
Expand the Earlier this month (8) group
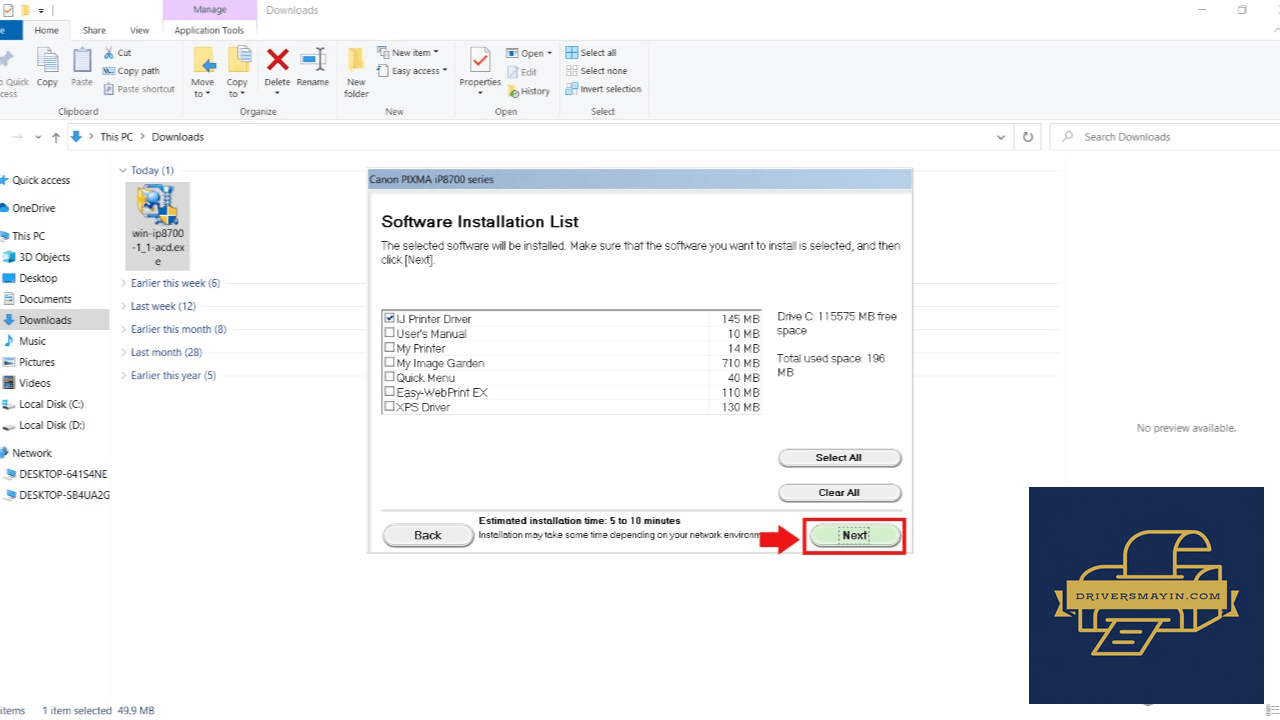pyautogui.click(x=123, y=329)
